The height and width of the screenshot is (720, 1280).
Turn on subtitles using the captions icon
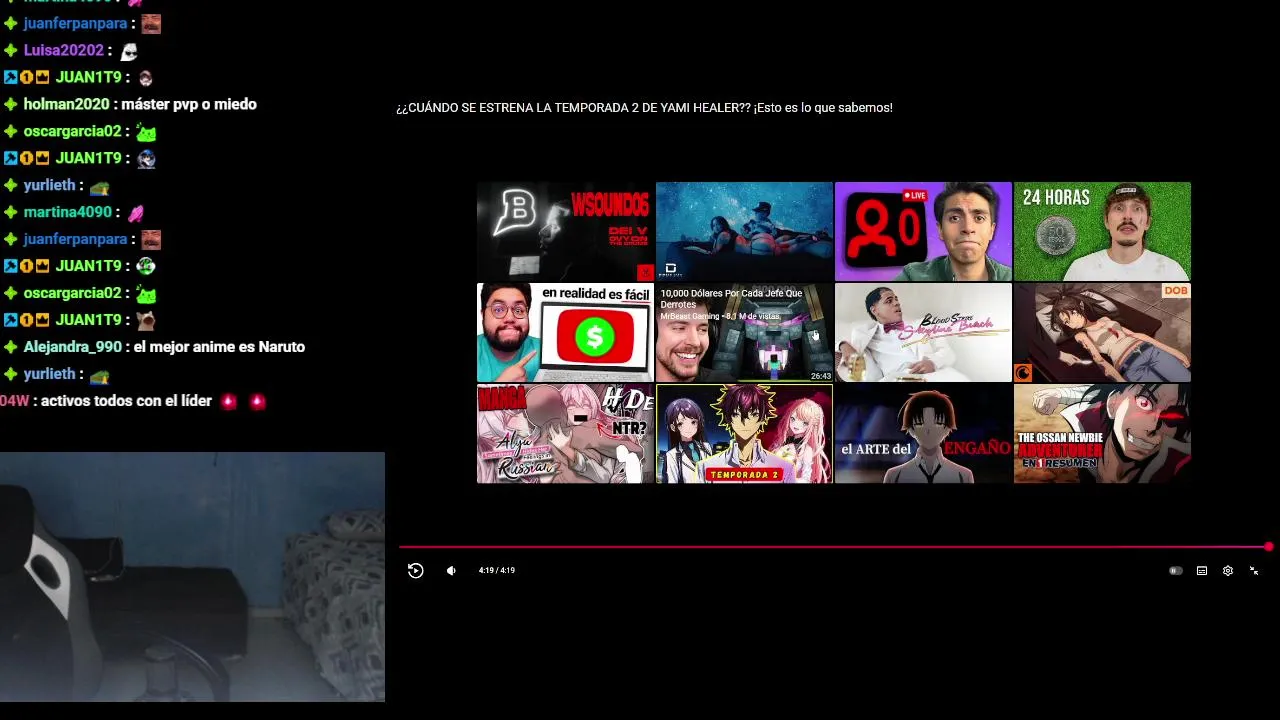(1202, 571)
